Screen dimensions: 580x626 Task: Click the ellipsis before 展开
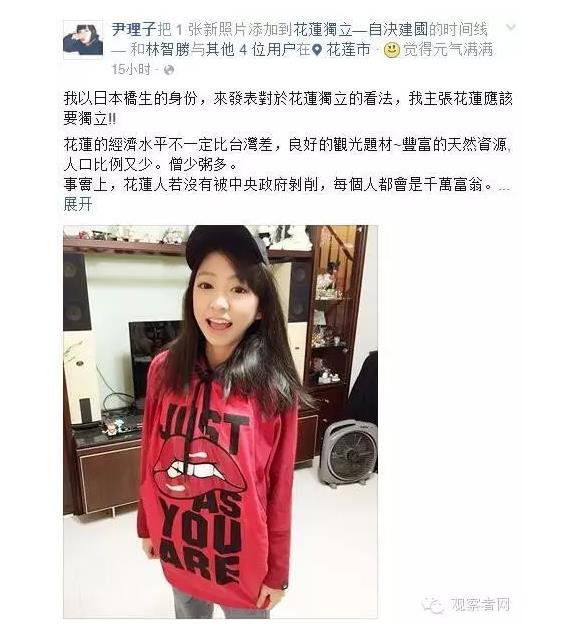[x=504, y=188]
